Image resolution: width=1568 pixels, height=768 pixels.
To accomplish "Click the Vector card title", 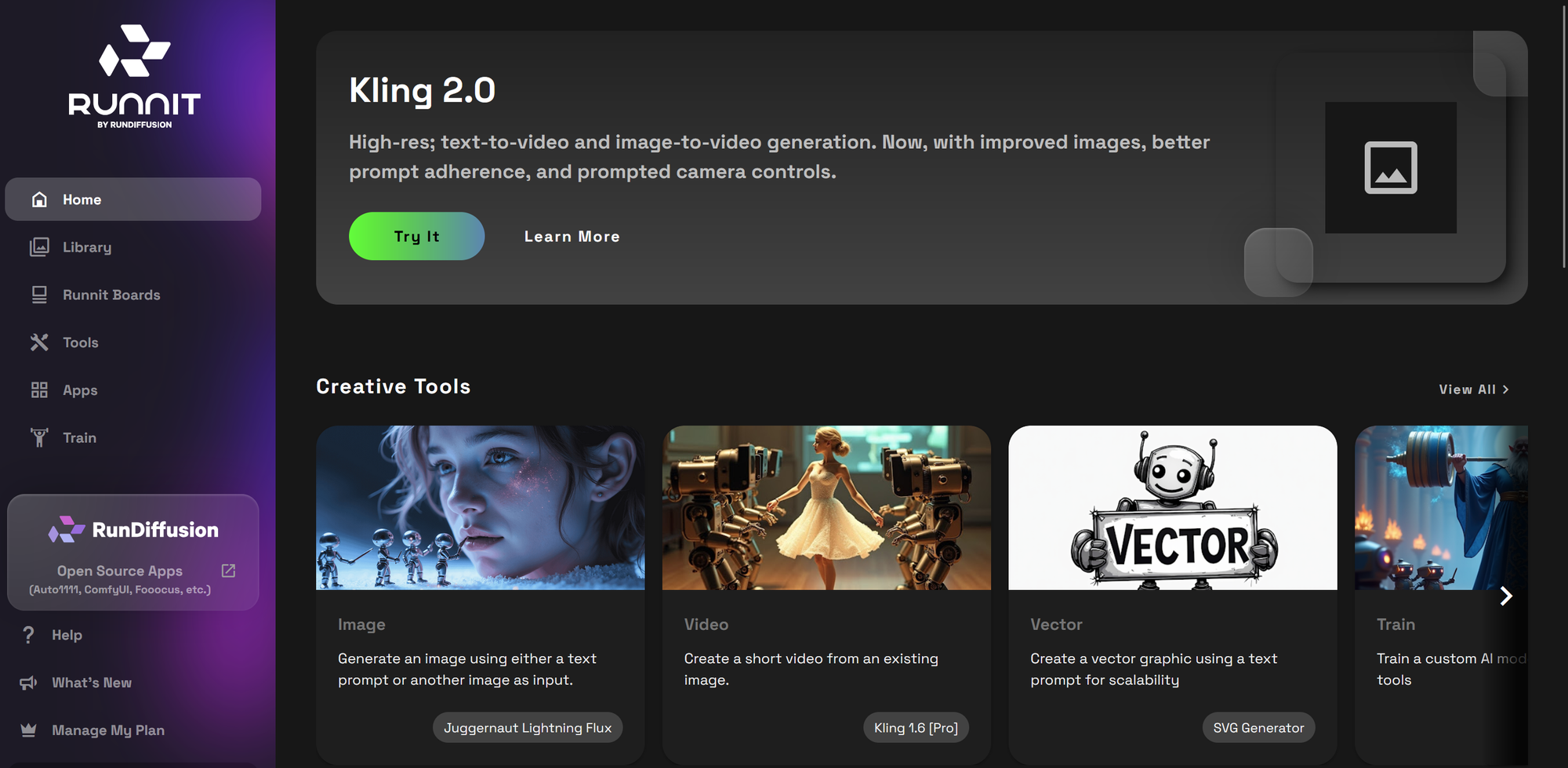I will tap(1056, 625).
